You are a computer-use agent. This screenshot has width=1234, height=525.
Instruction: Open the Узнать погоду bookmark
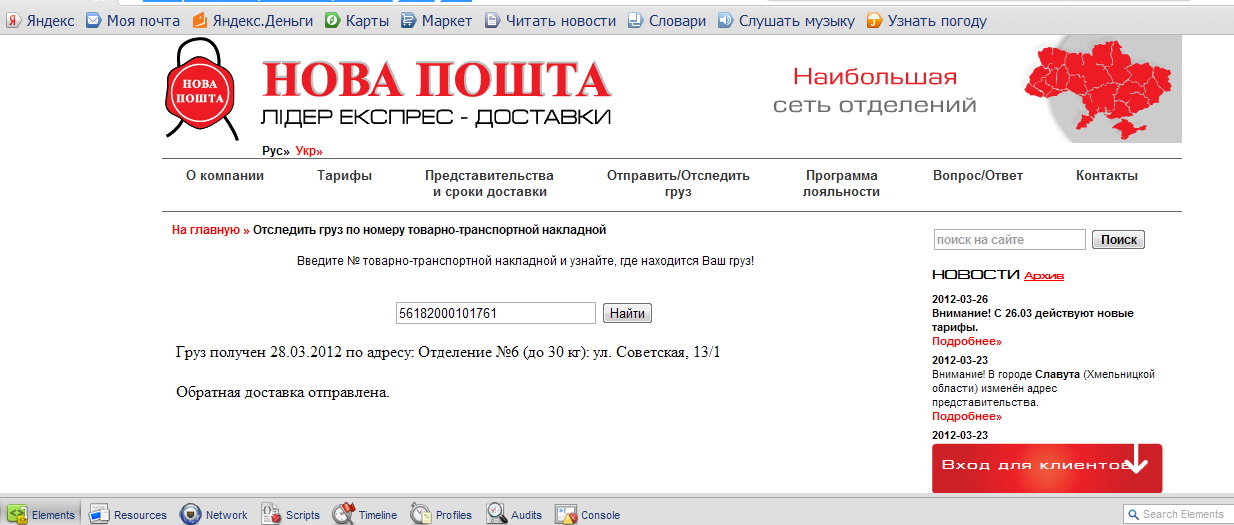(926, 20)
